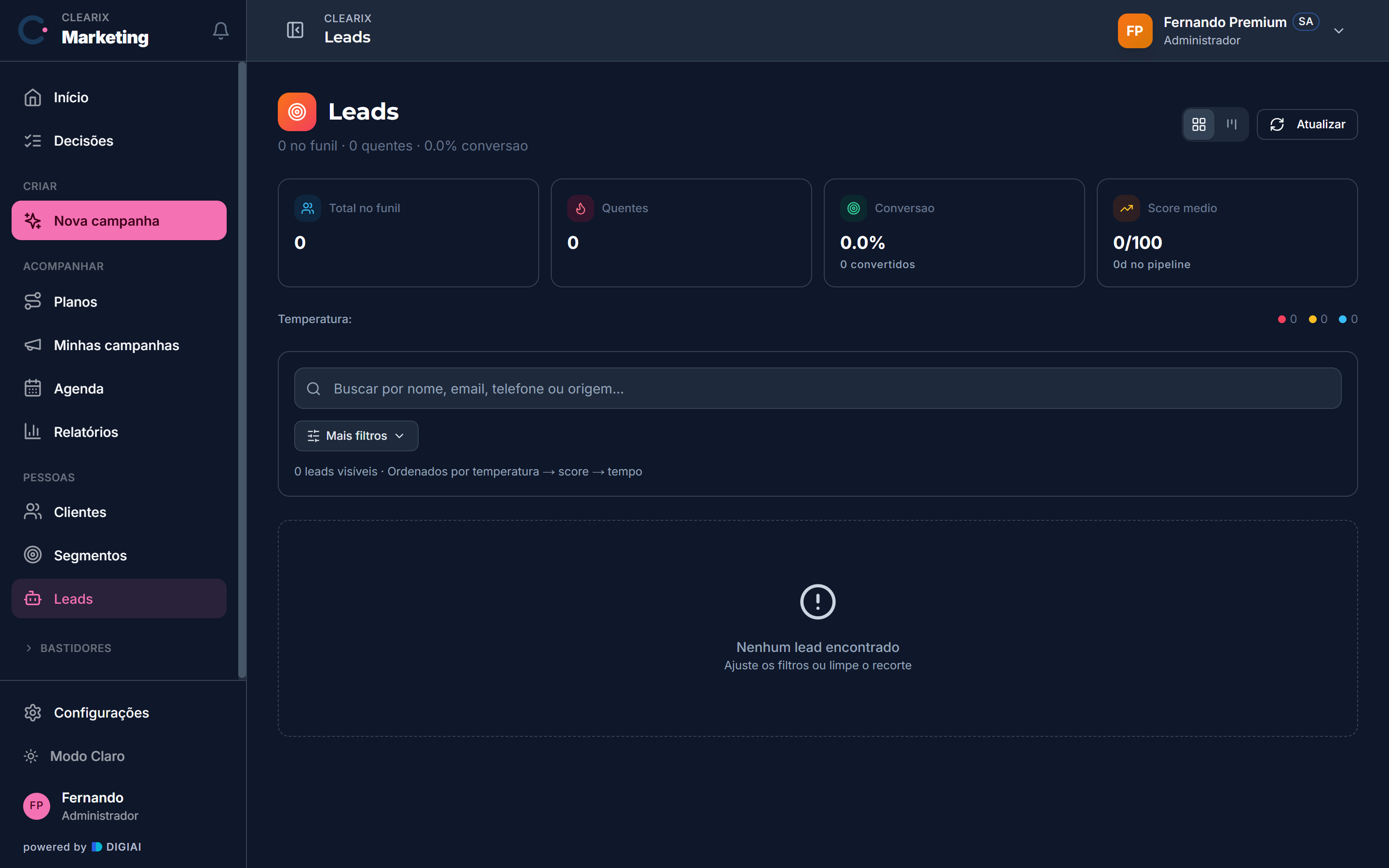This screenshot has width=1389, height=868.
Task: Expand the Fernando Premium account menu
Action: (1338, 31)
